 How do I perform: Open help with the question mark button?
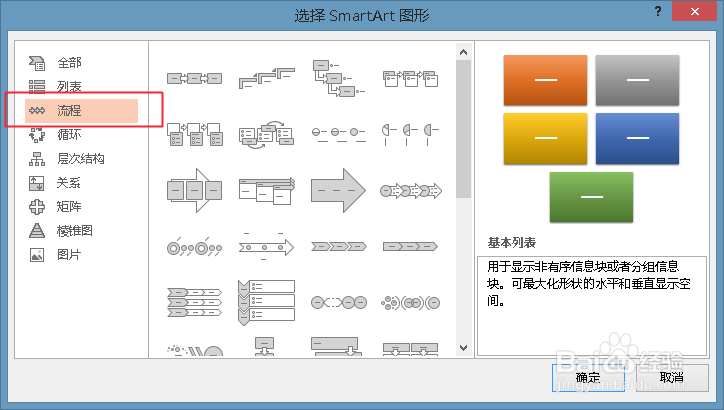click(658, 11)
